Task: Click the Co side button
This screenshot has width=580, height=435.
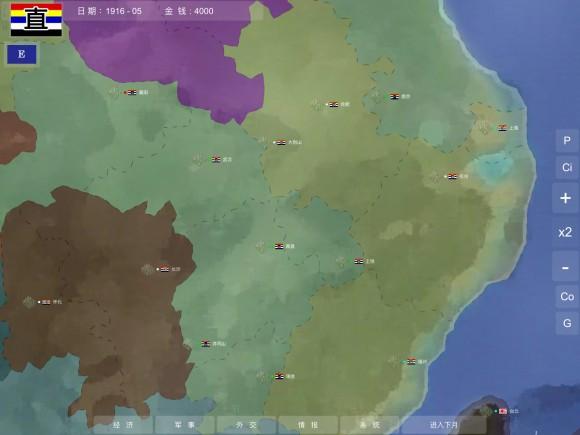Action: coord(567,296)
